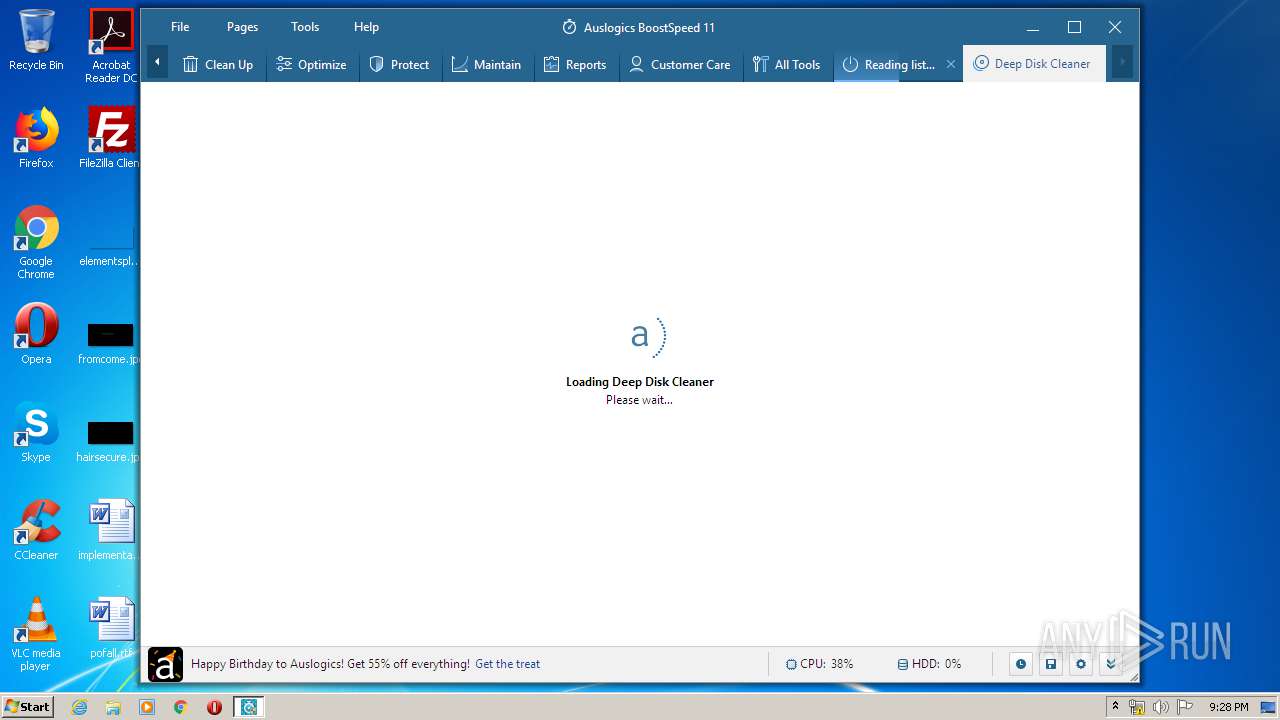Image resolution: width=1280 pixels, height=720 pixels.
Task: Open the pofall.rtf document on desktop
Action: pyautogui.click(x=110, y=628)
